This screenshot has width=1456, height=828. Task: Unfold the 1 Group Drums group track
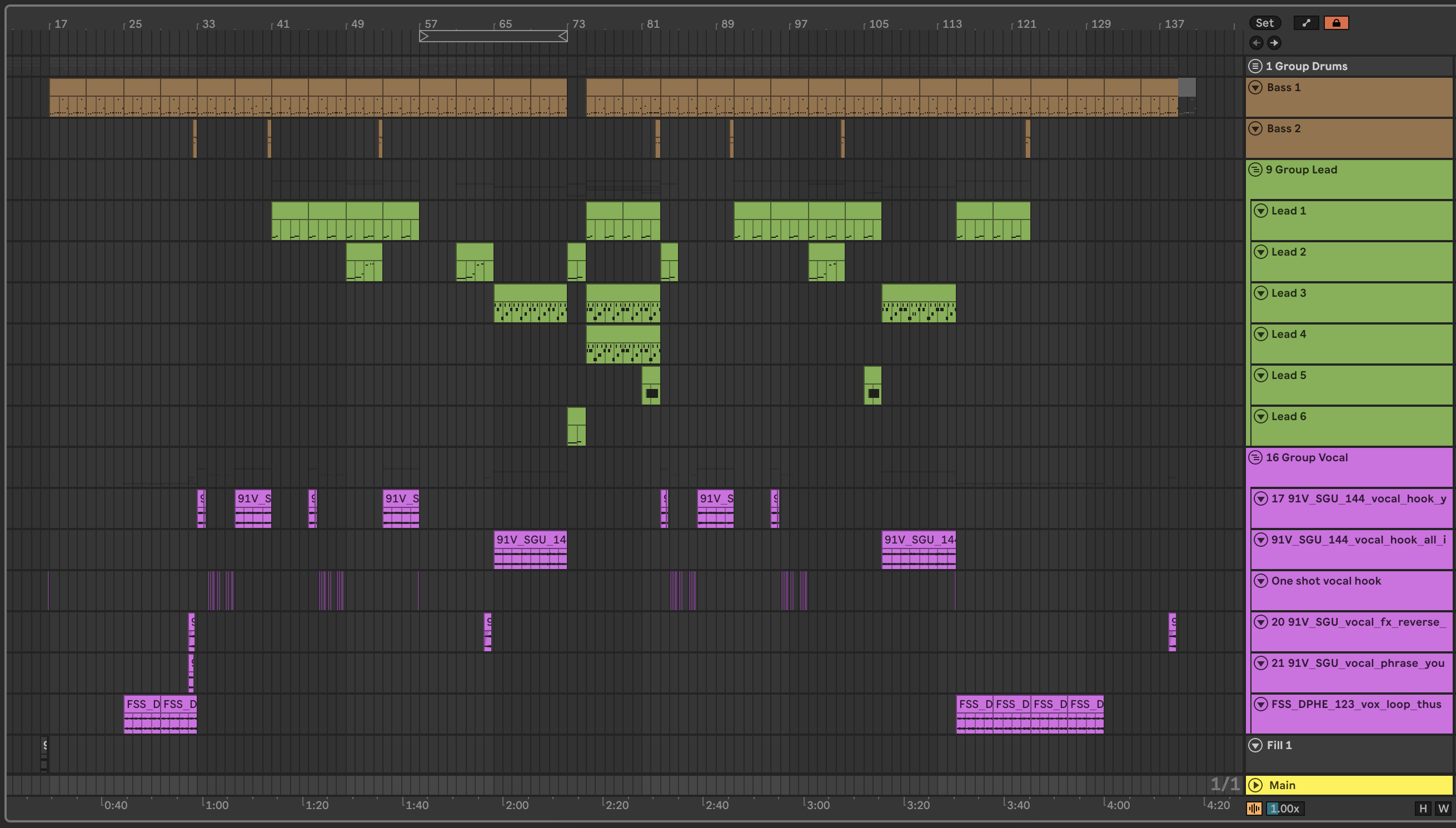click(1255, 66)
